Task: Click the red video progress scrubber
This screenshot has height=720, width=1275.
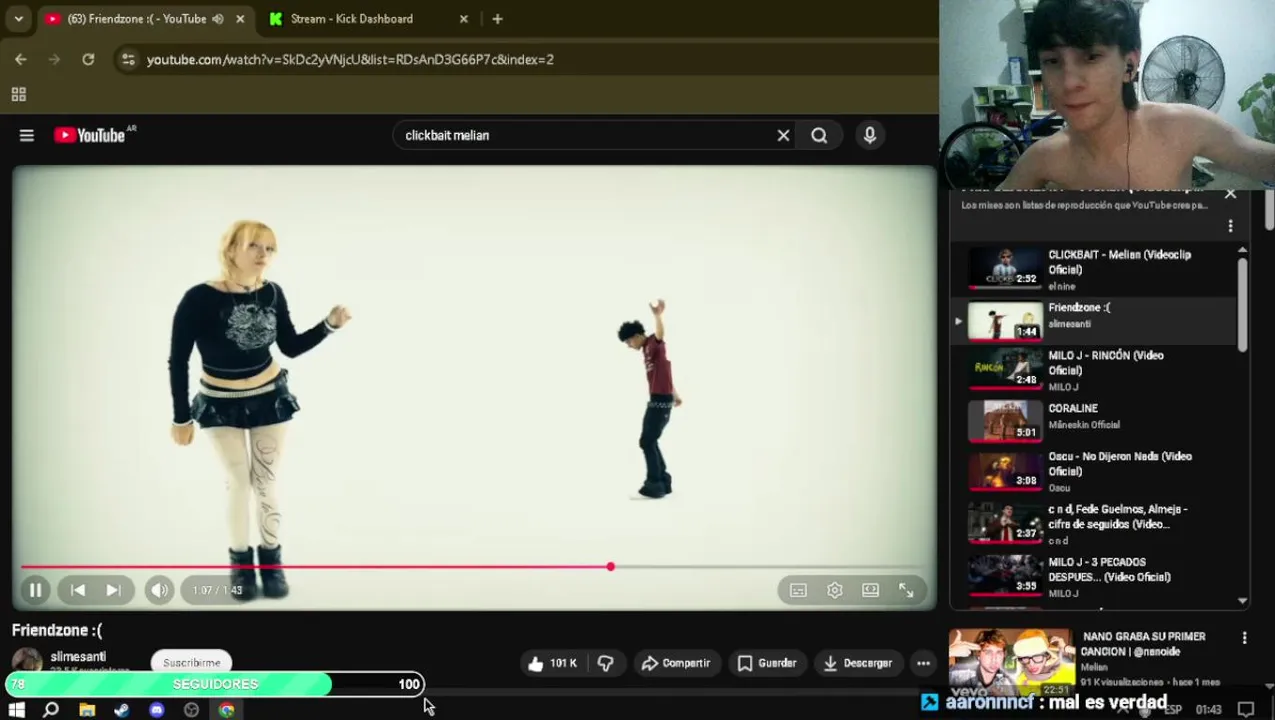Action: [610, 566]
